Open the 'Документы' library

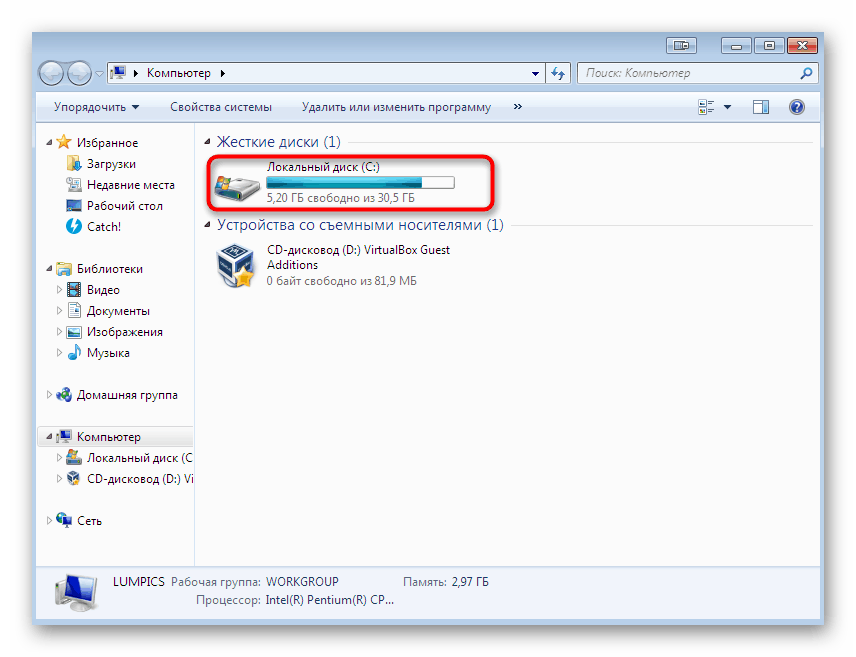118,311
